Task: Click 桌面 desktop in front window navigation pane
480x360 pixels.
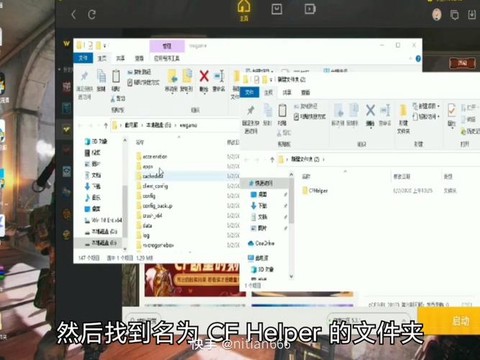Action: tap(259, 194)
